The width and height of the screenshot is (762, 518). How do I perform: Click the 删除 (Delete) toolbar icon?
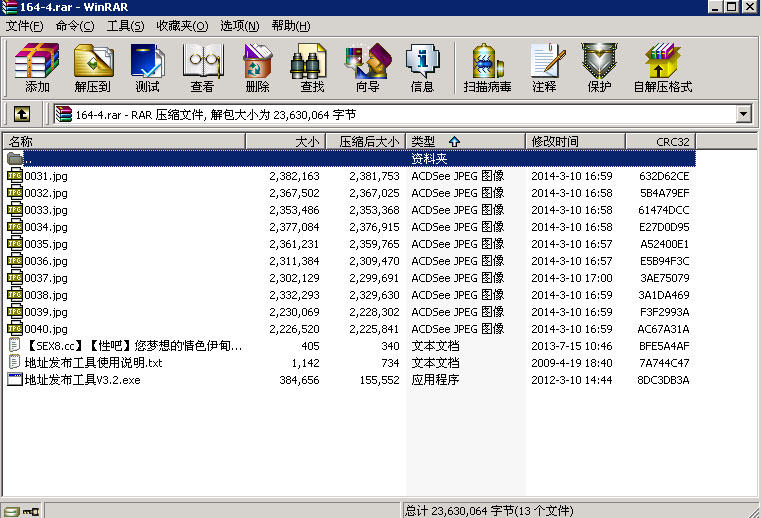[257, 68]
